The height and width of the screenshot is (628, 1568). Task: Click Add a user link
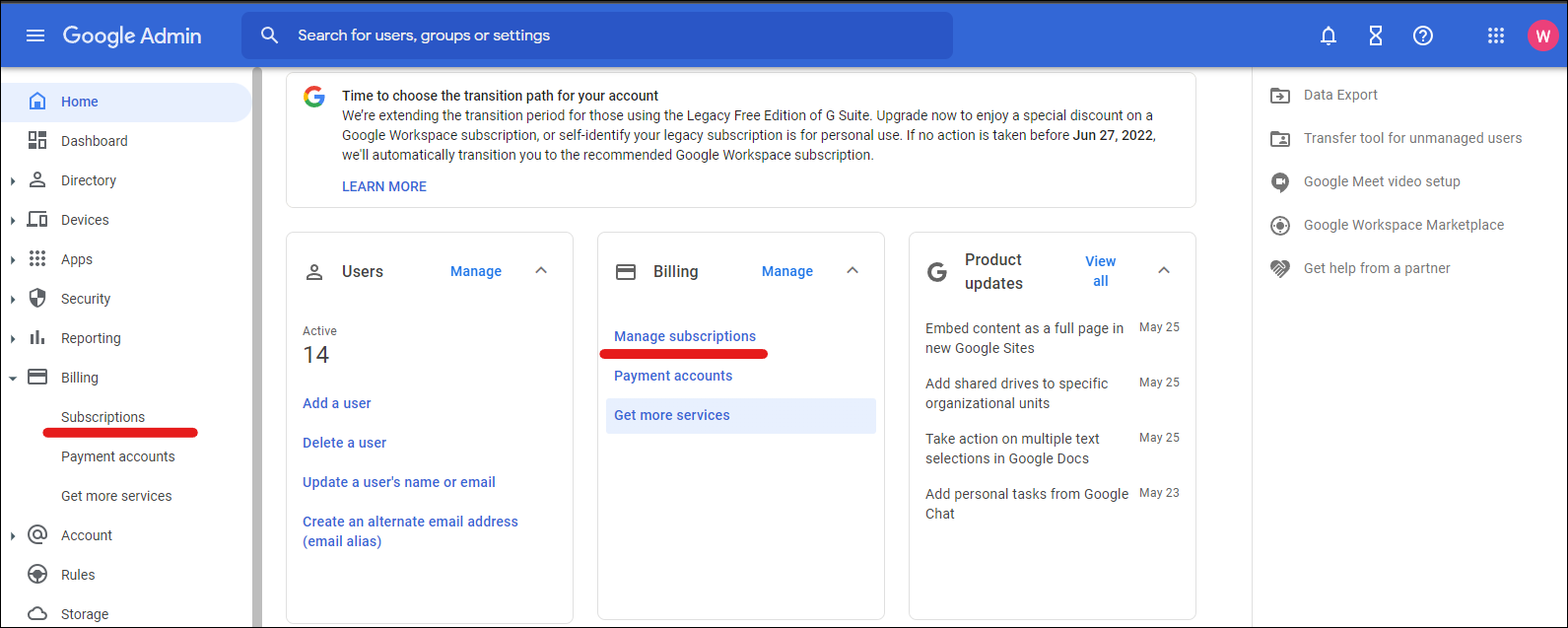(x=336, y=403)
